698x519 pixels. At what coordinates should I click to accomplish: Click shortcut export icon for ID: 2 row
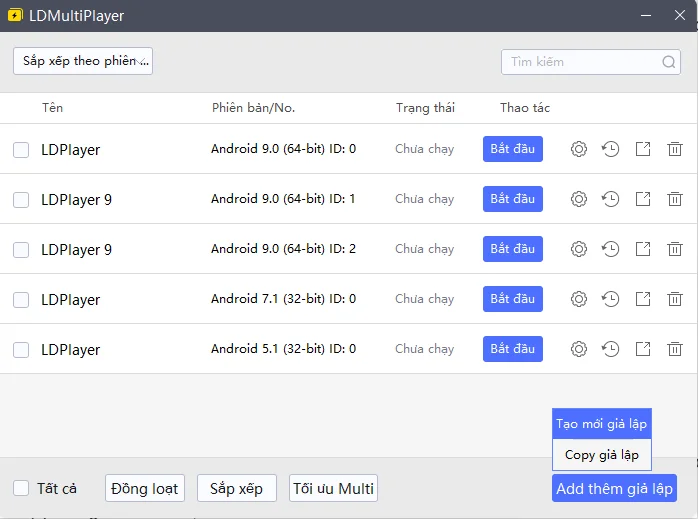(643, 248)
